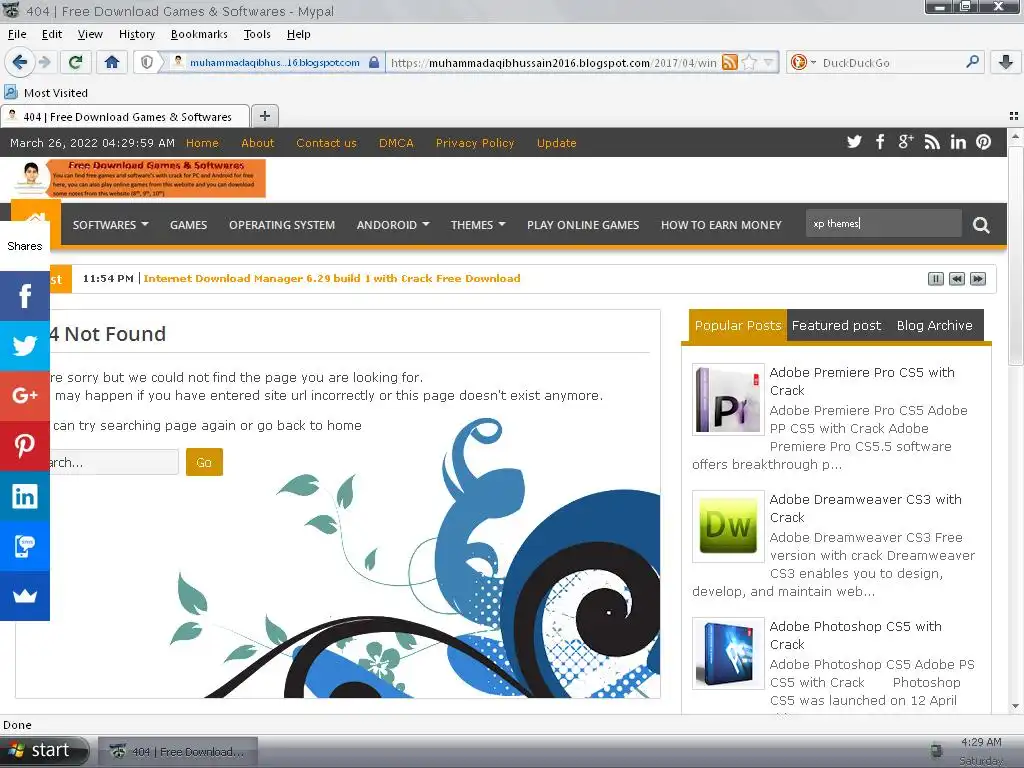Open the File menu
This screenshot has width=1024, height=768.
pos(17,34)
